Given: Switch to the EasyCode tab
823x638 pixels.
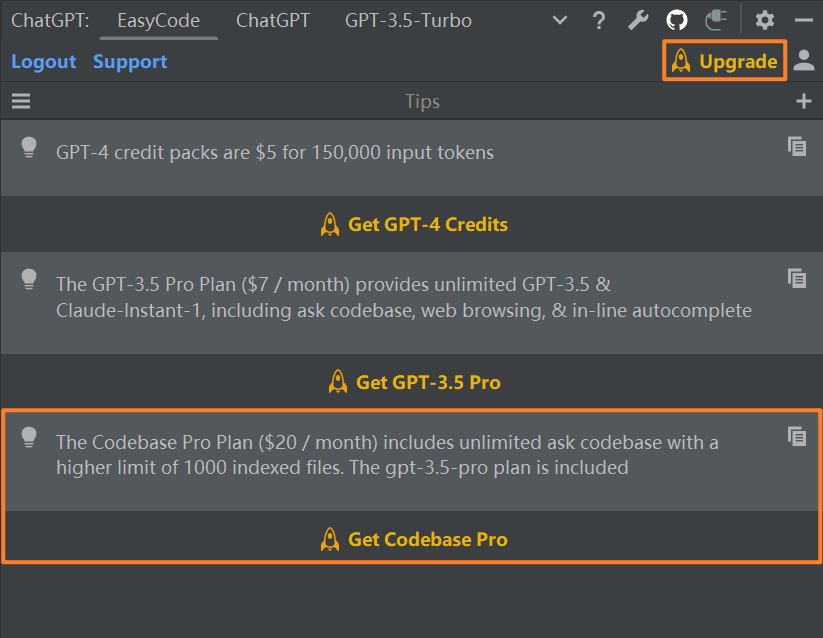Looking at the screenshot, I should pos(158,20).
